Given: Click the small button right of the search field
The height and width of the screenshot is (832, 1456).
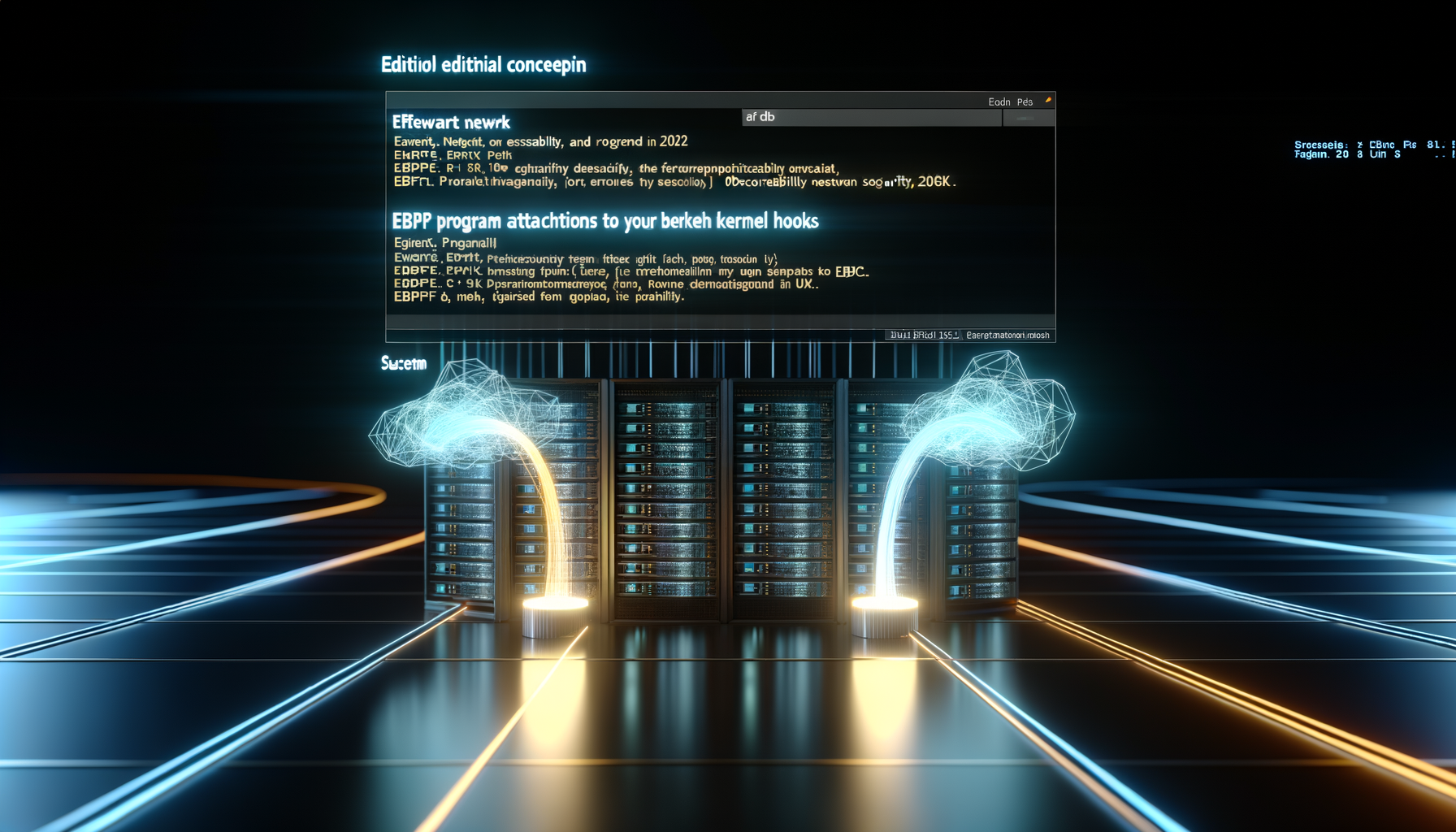Looking at the screenshot, I should [1029, 118].
